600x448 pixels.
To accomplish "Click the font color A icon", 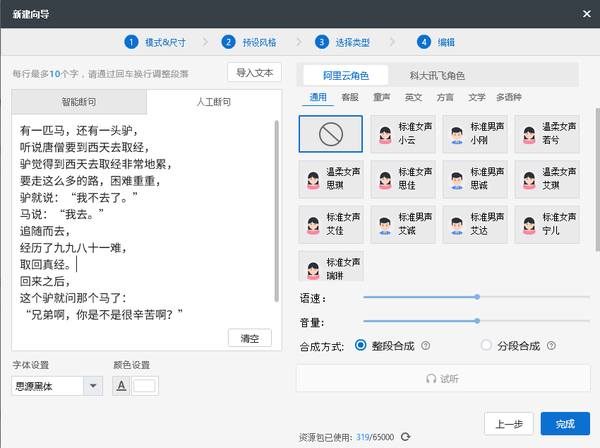I will [121, 386].
